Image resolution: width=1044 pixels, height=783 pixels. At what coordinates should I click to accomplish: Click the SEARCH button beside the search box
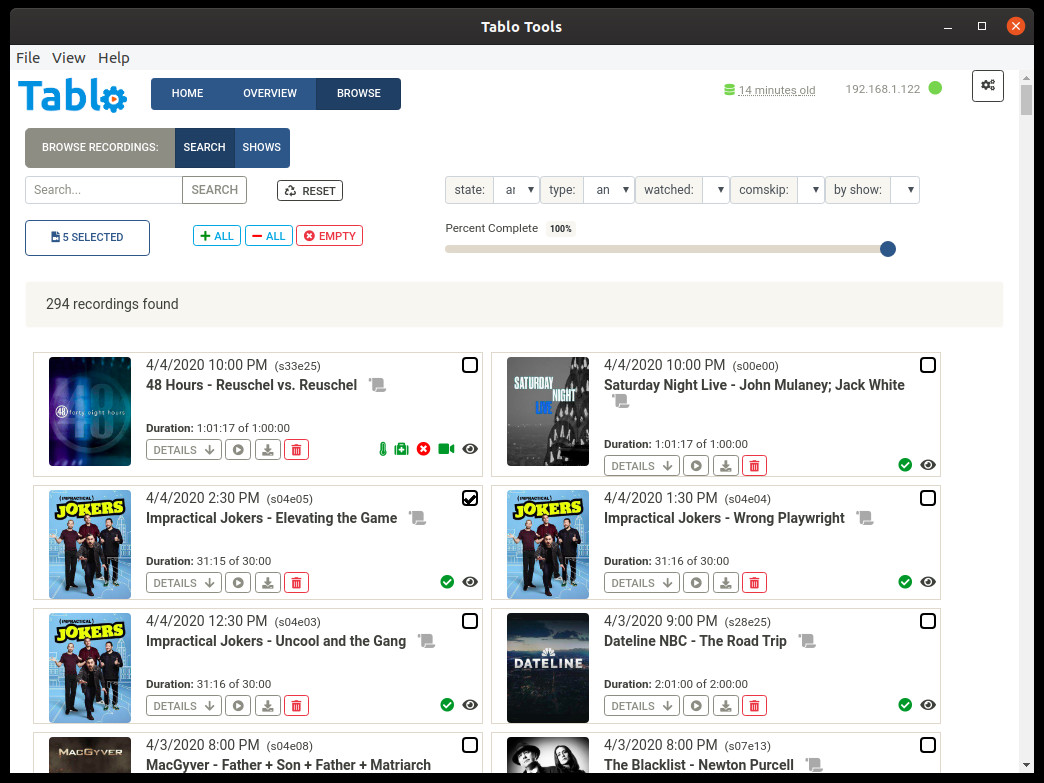(214, 190)
